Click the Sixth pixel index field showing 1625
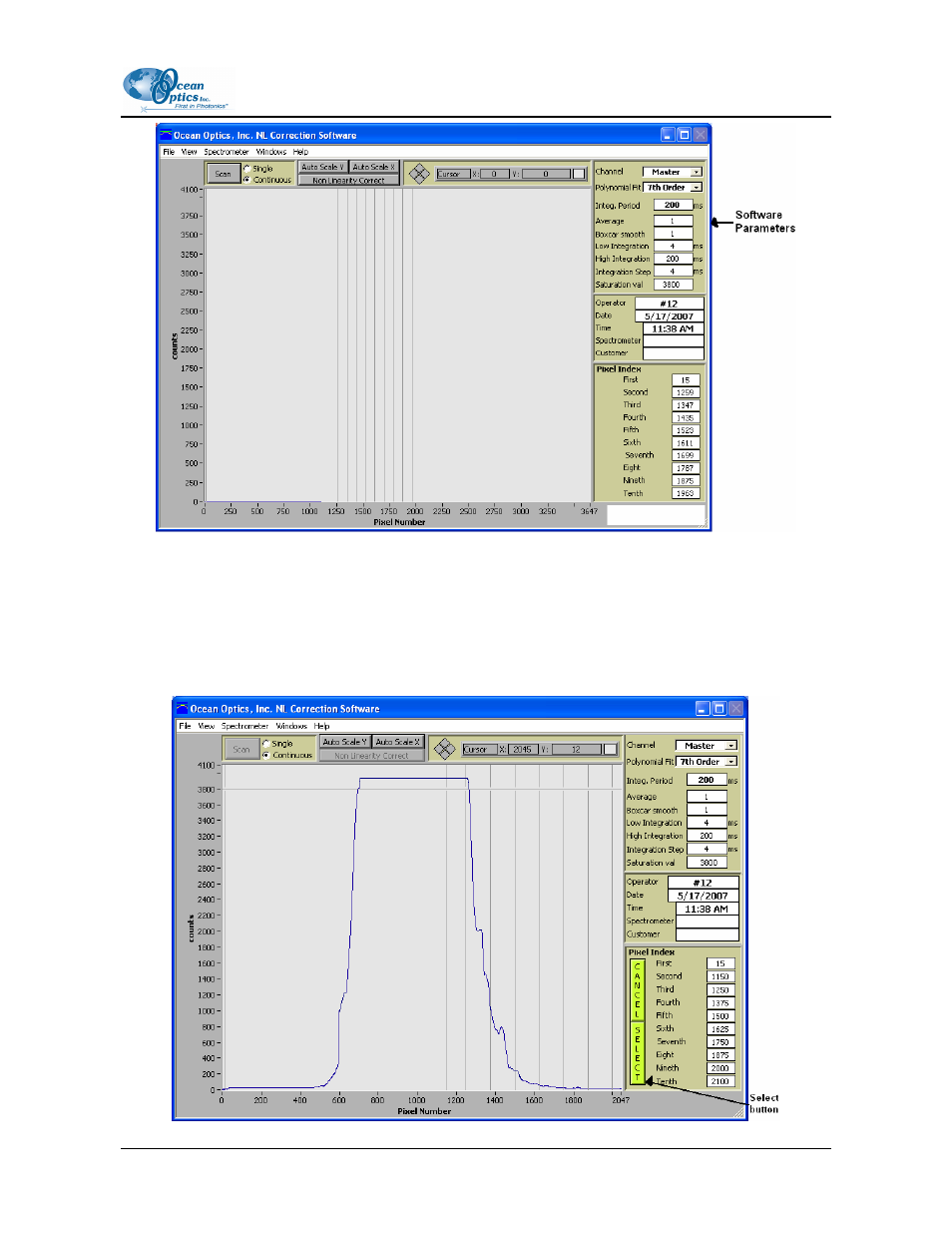Viewport: 952px width, 1233px height. point(720,1029)
